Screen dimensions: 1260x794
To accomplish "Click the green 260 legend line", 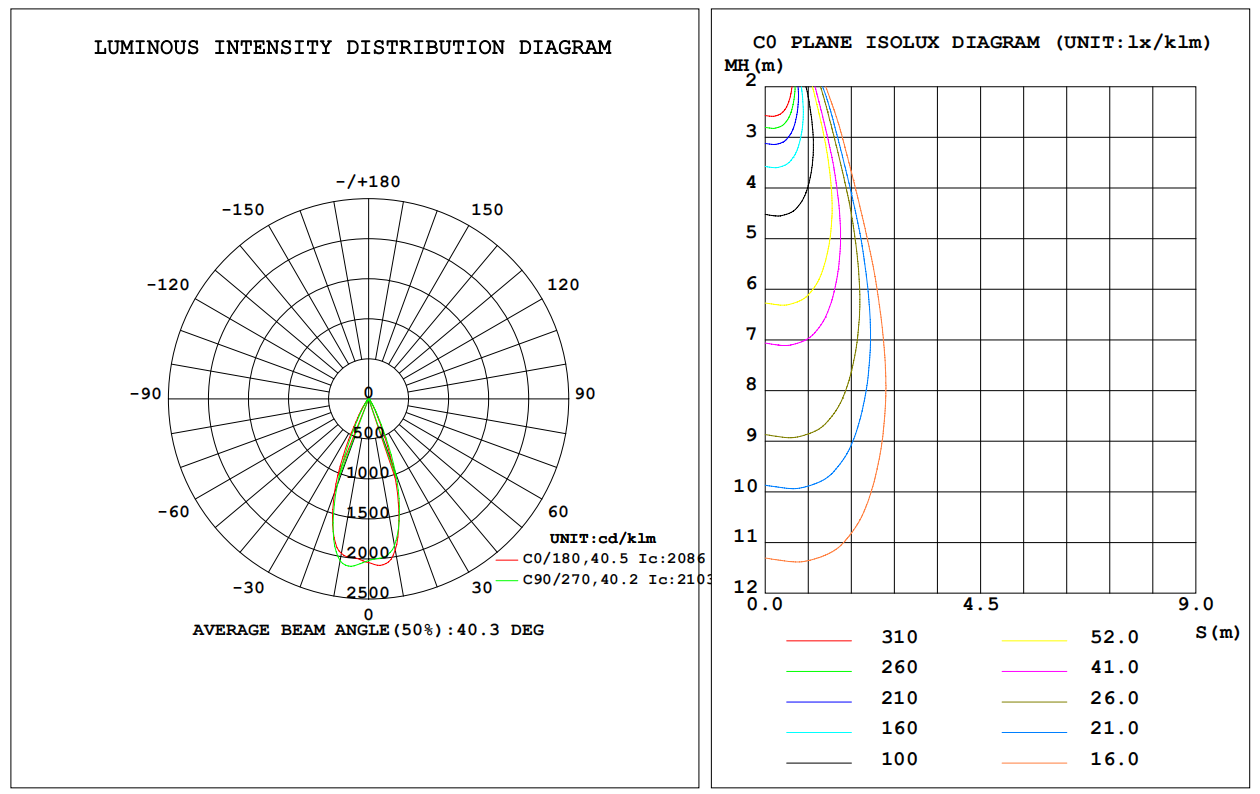I will click(x=818, y=670).
